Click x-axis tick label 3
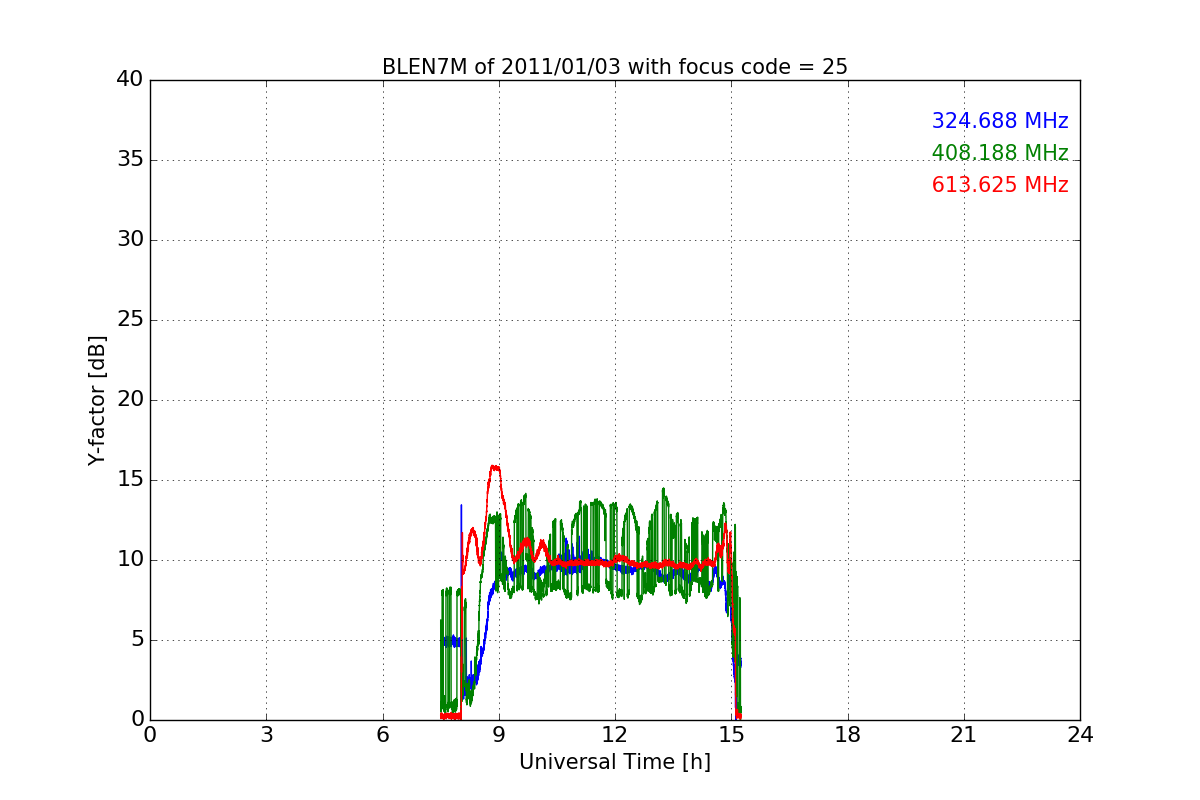The image size is (1200, 800). coord(266,735)
